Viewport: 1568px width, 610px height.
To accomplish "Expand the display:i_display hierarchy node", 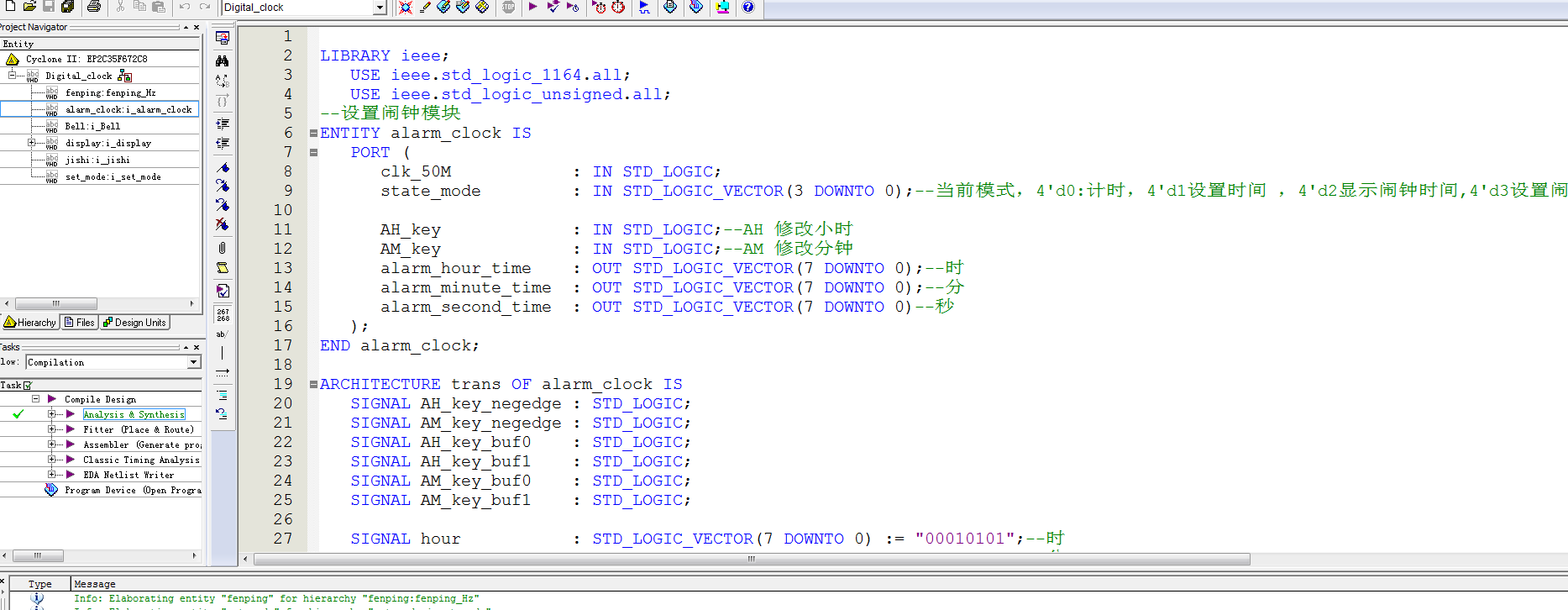I will (32, 143).
